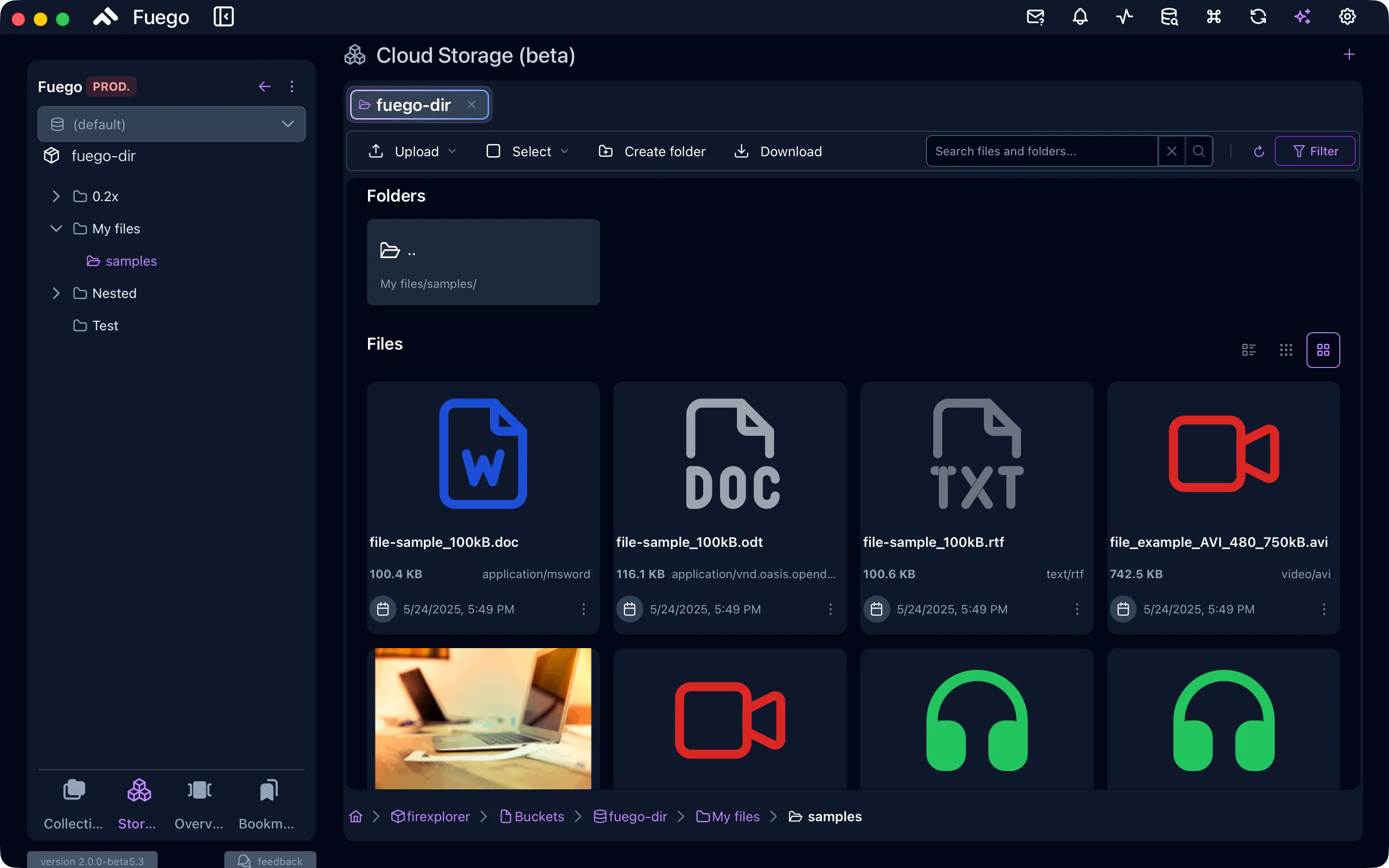This screenshot has width=1389, height=868.
Task: Open notifications bell icon
Action: pos(1080,17)
